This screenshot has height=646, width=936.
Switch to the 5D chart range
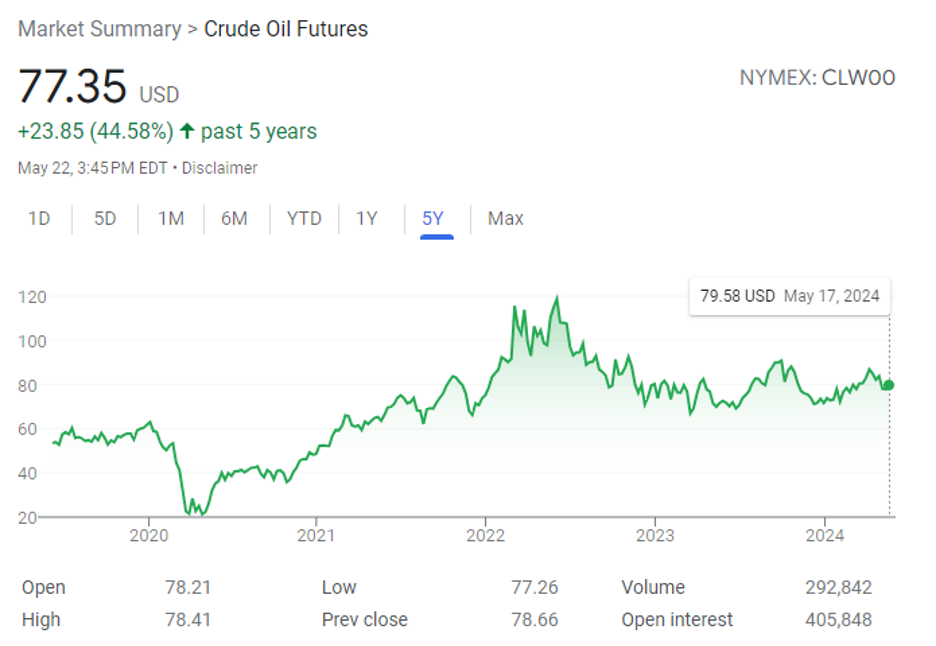coord(105,218)
